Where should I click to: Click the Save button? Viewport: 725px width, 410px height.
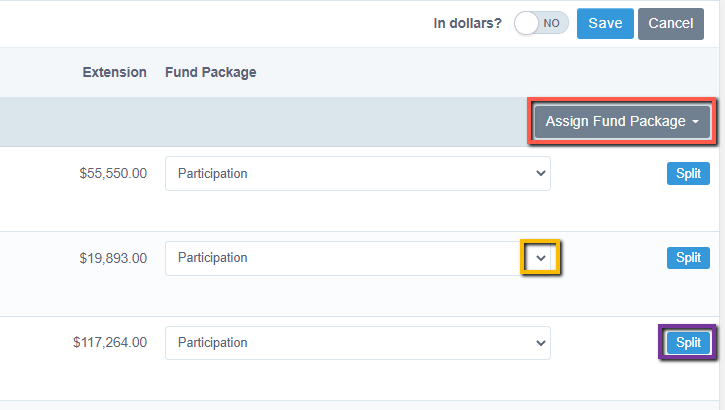click(605, 23)
